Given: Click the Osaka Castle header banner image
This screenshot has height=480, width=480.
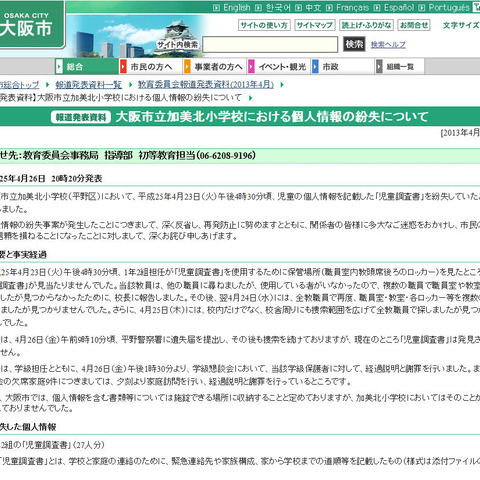Looking at the screenshot, I should click(137, 36).
